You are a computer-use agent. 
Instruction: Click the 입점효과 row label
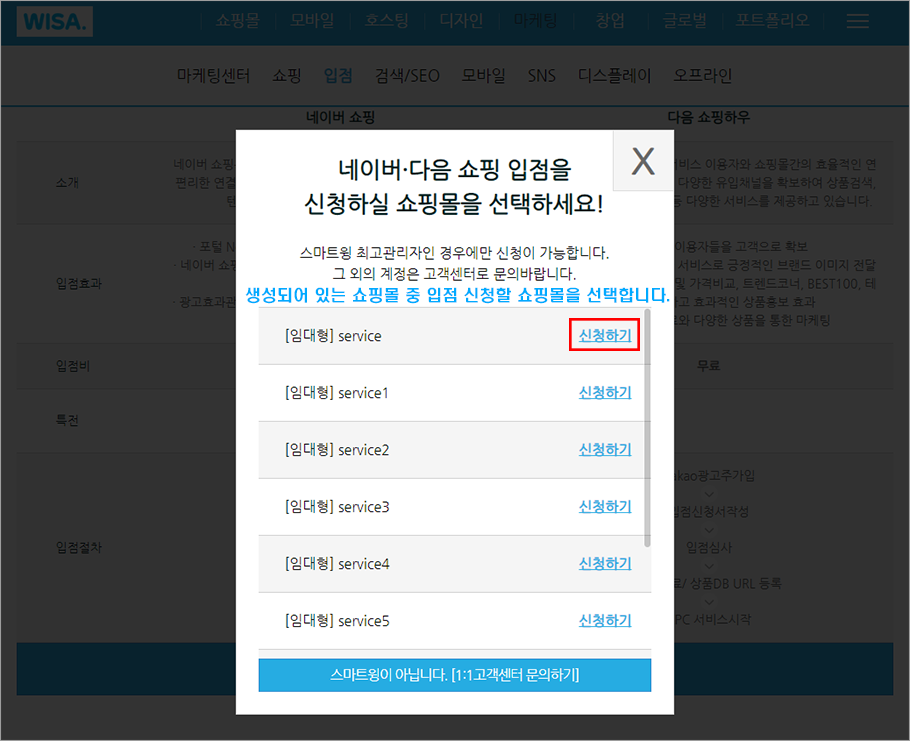pyautogui.click(x=79, y=283)
